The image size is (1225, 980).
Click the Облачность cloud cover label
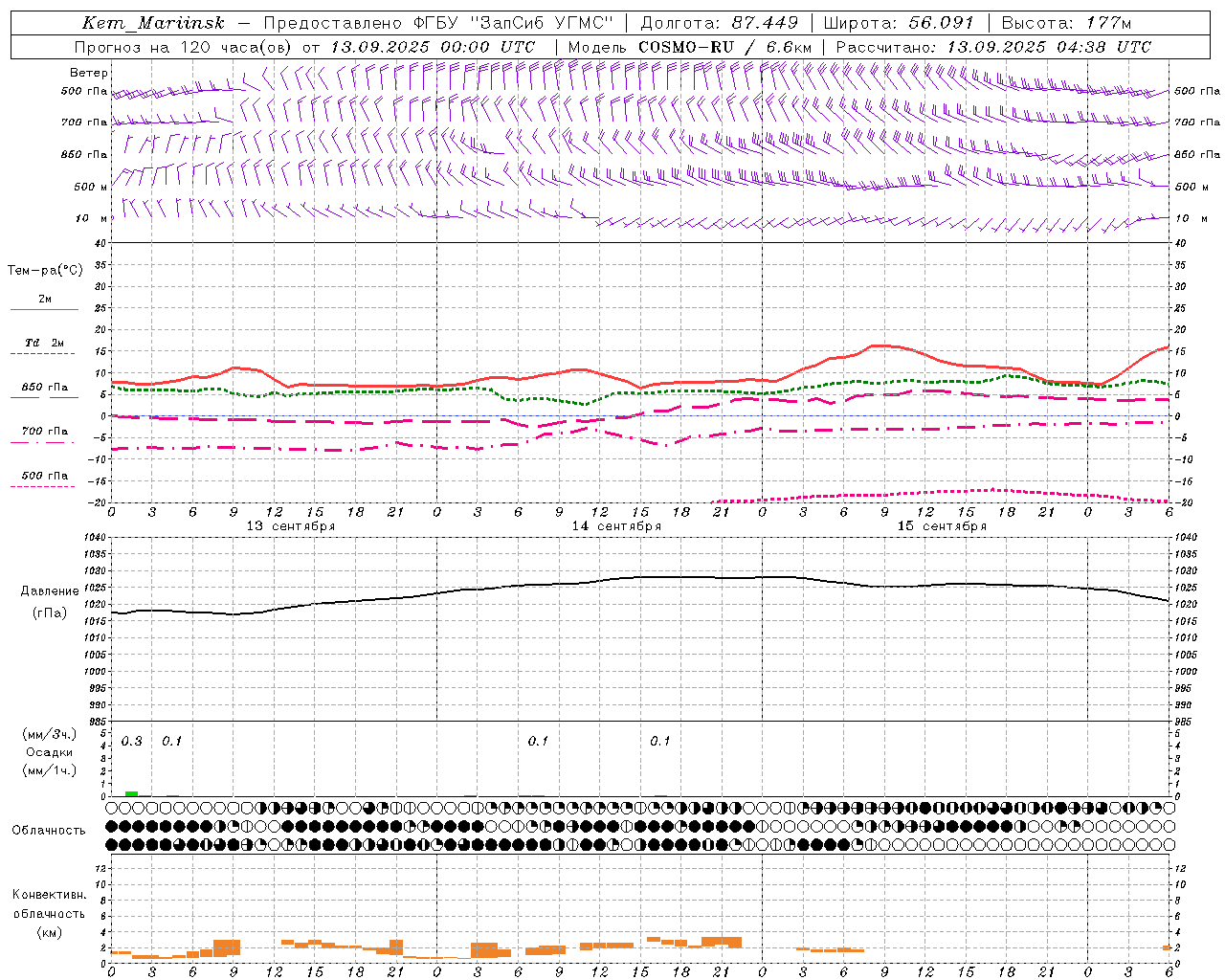49,831
